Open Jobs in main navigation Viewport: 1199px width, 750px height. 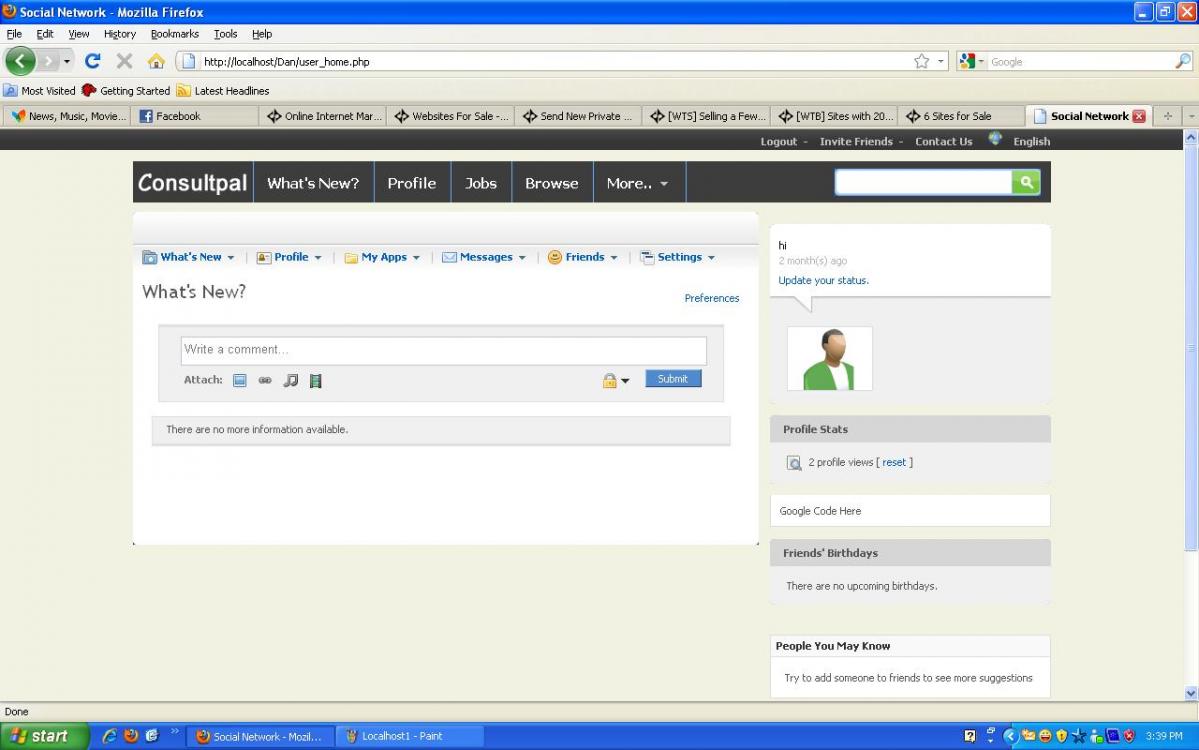pyautogui.click(x=480, y=183)
